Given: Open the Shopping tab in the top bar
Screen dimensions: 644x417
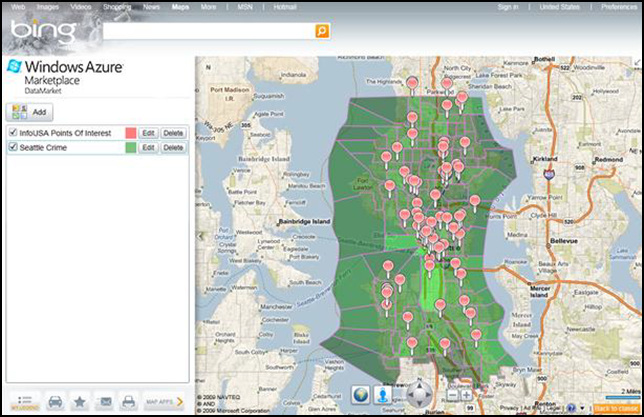Looking at the screenshot, I should tap(117, 7).
